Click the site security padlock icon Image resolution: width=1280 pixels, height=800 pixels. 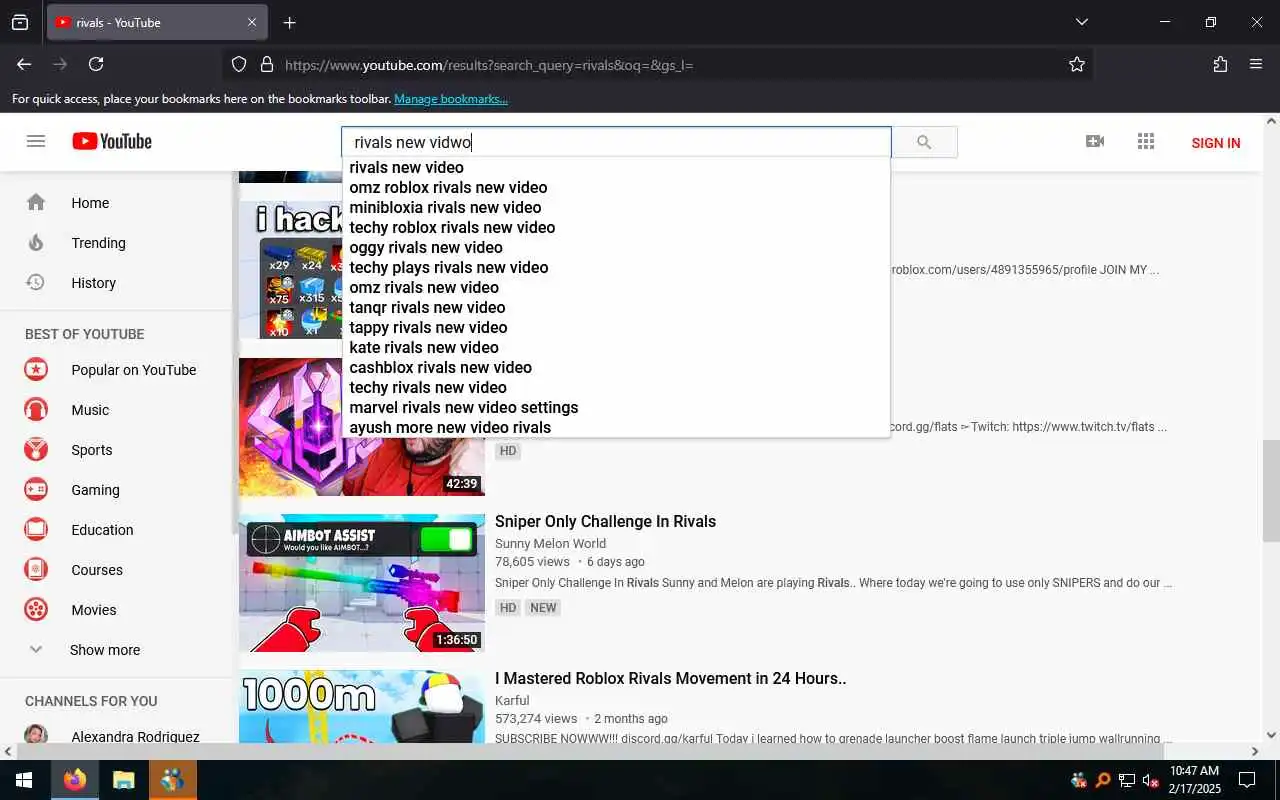coord(267,64)
